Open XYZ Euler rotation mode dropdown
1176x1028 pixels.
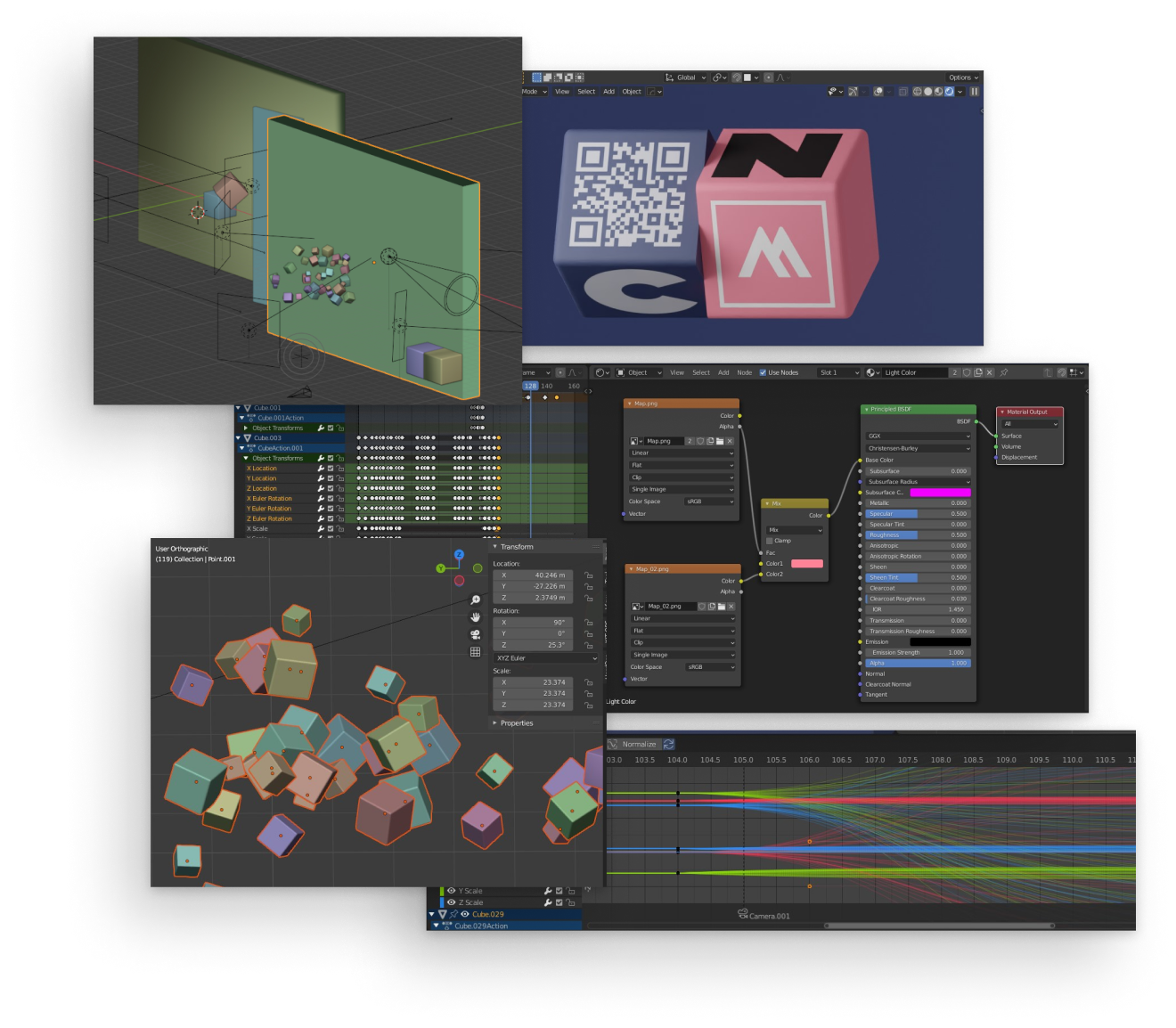tap(545, 658)
